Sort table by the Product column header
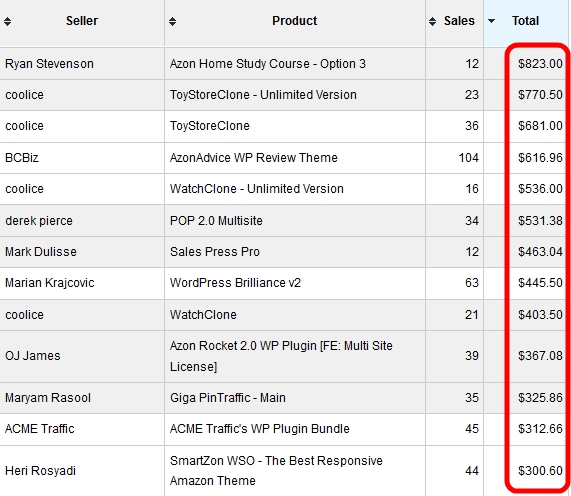This screenshot has width=571, height=496. (295, 21)
